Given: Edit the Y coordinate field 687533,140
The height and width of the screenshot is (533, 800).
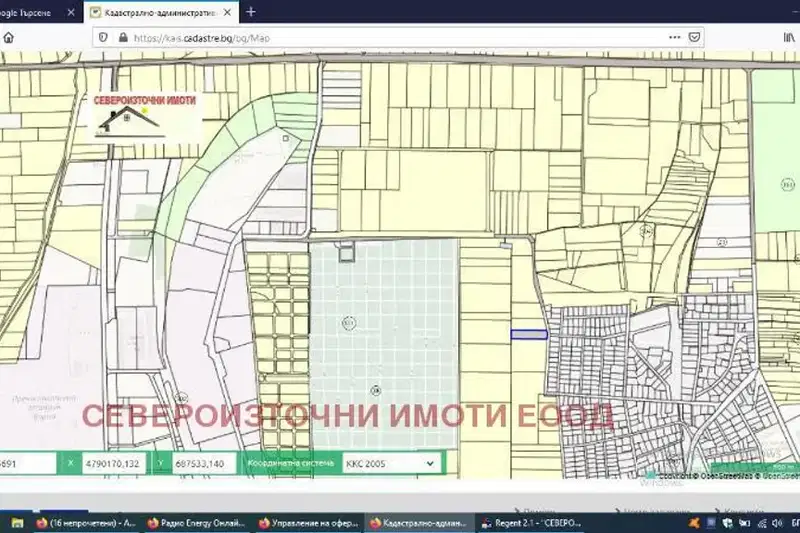Looking at the screenshot, I should point(203,464).
